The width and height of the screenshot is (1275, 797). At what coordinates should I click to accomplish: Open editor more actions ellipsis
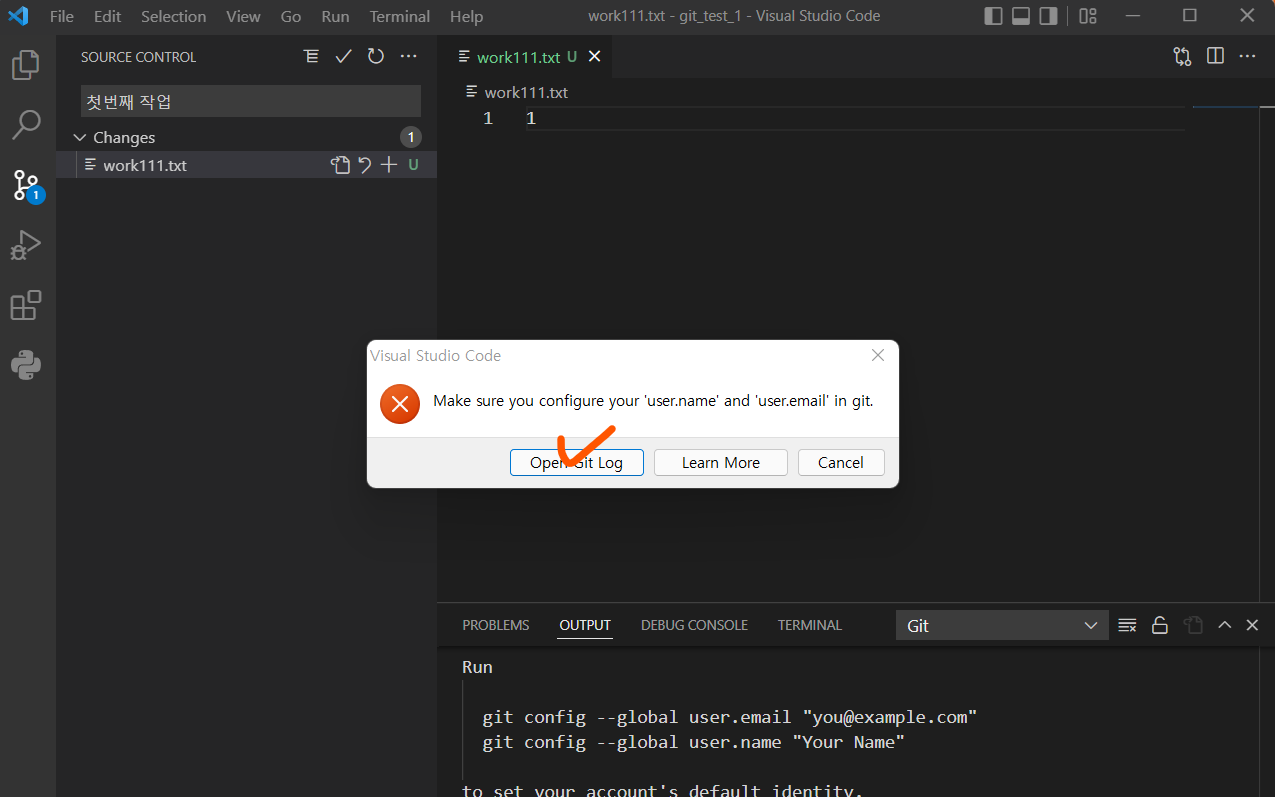click(x=1247, y=57)
